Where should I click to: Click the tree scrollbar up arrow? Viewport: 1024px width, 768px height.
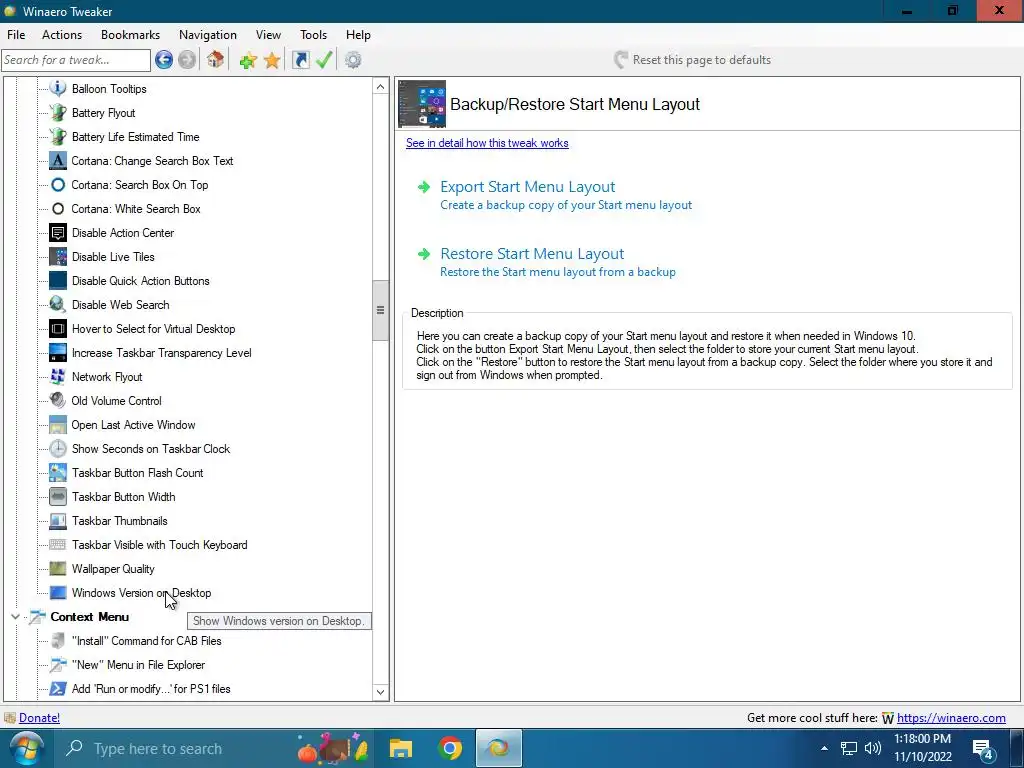(381, 86)
